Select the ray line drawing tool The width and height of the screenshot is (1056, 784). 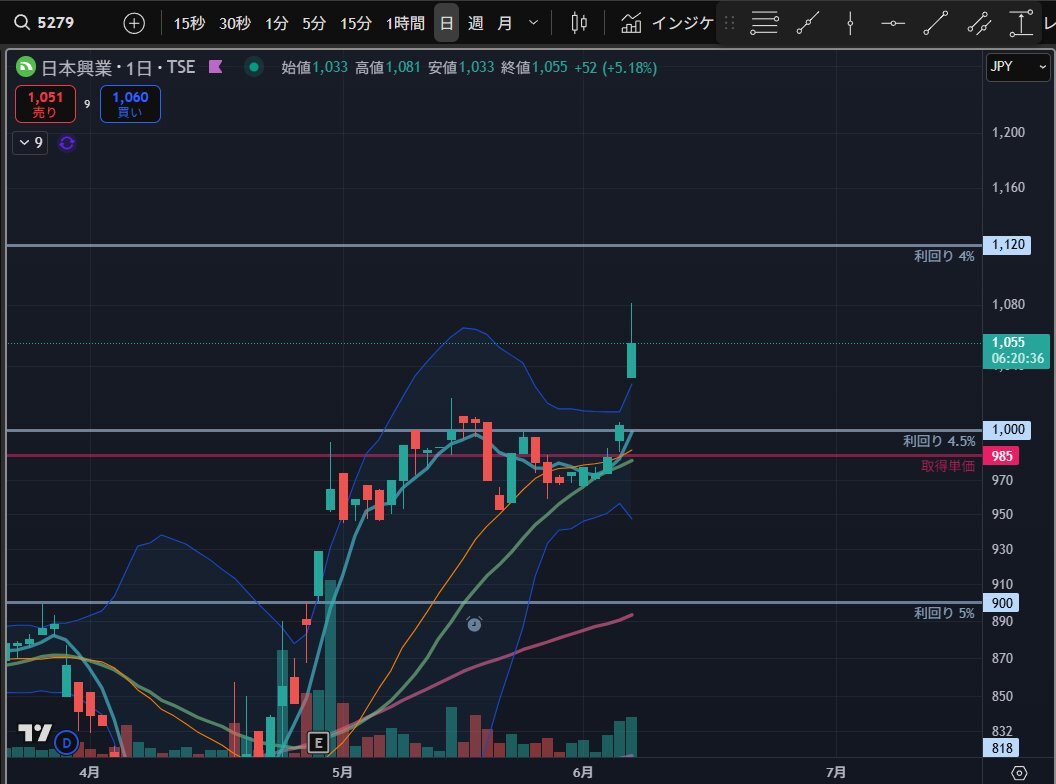pos(807,24)
